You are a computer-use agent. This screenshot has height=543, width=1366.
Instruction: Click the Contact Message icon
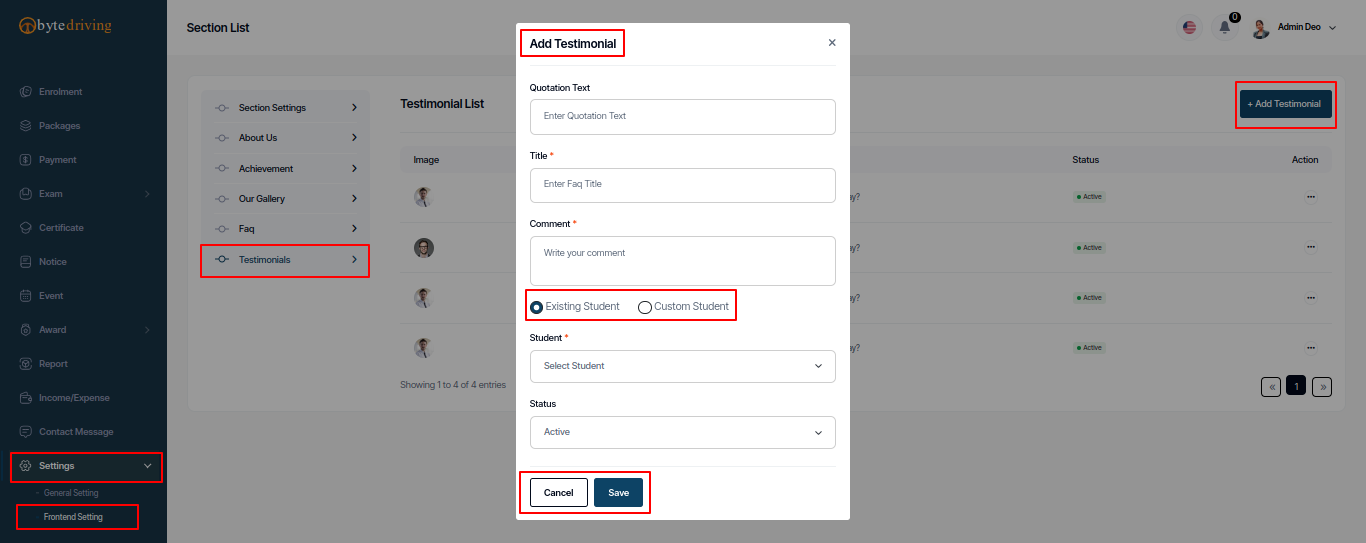pyautogui.click(x=26, y=432)
